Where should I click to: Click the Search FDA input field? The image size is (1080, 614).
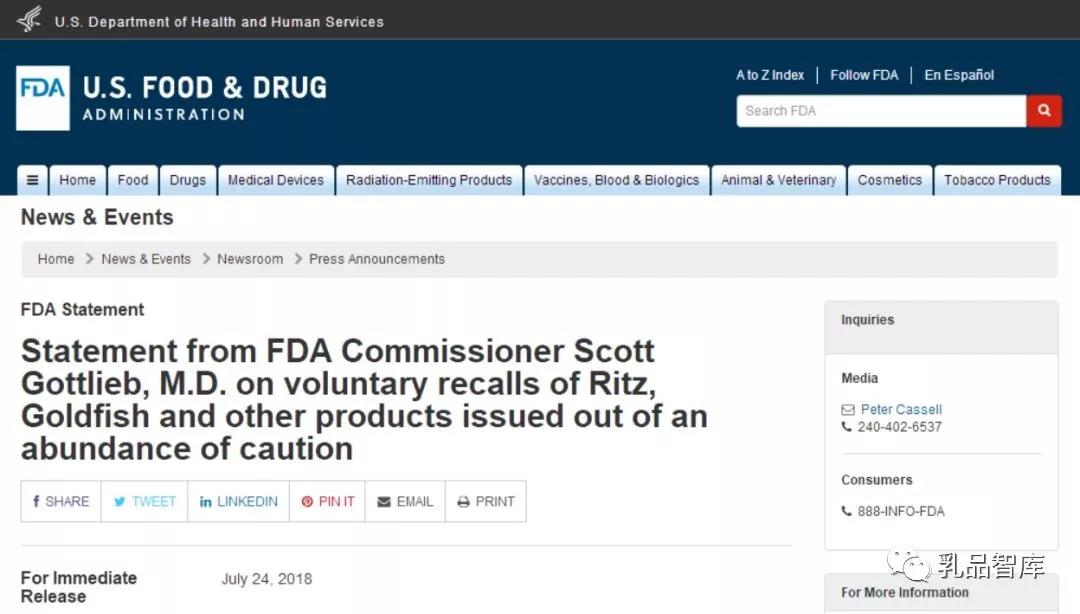click(881, 111)
